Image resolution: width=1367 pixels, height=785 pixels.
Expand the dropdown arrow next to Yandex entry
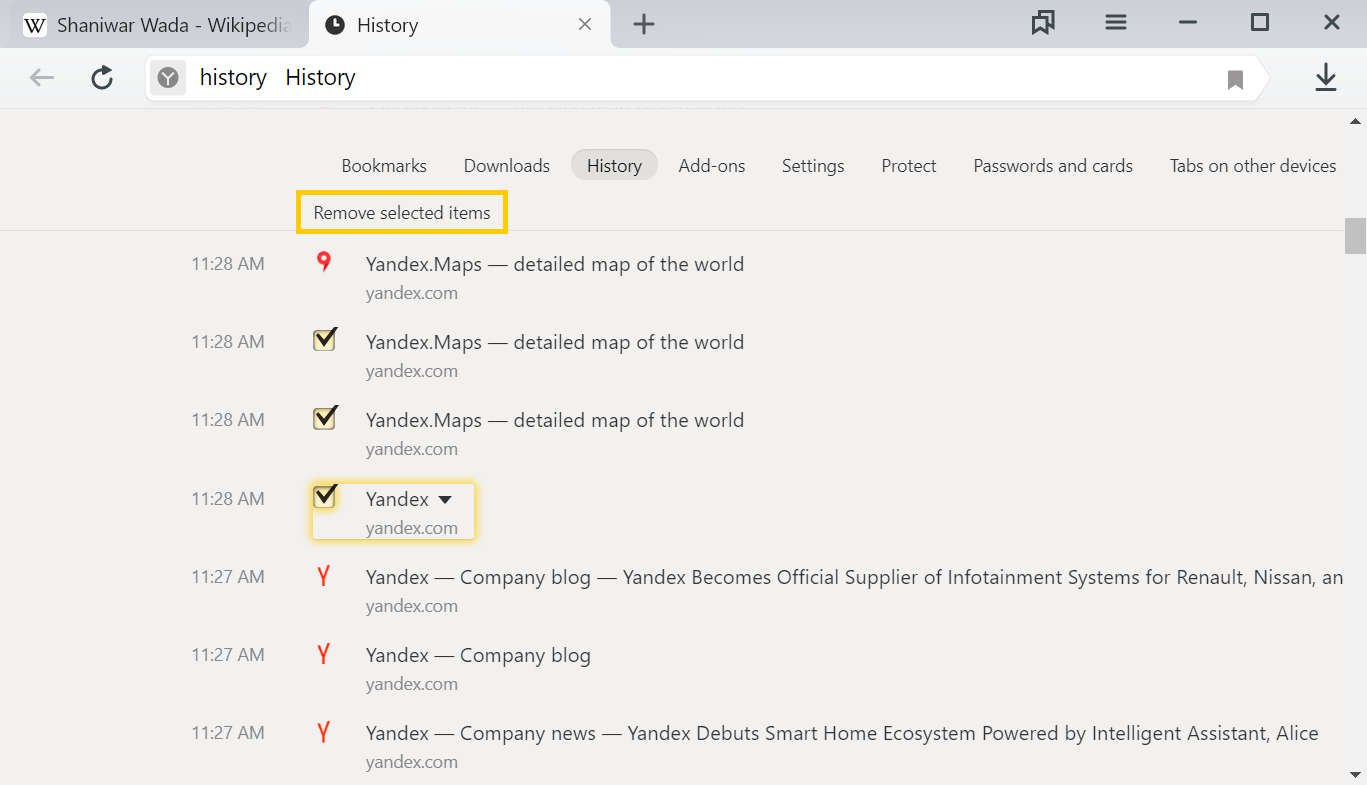[445, 499]
